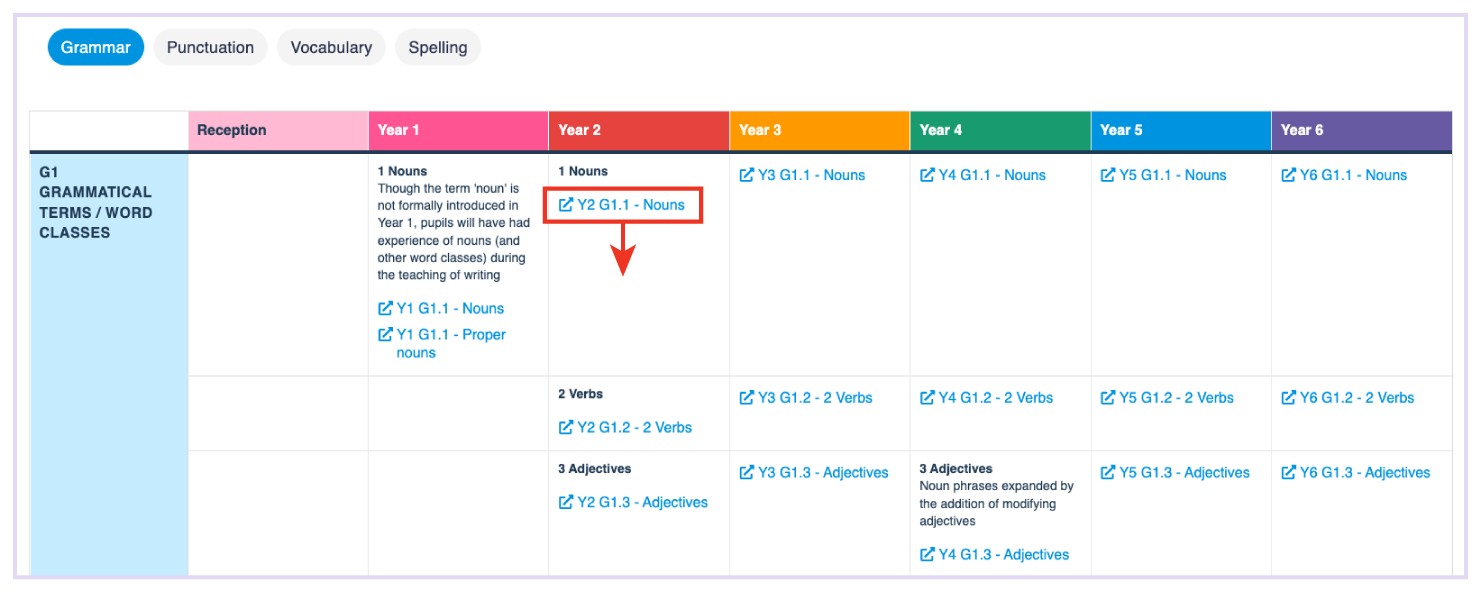Select the Grammar tab
Viewport: 1483px width, 592px height.
96,47
